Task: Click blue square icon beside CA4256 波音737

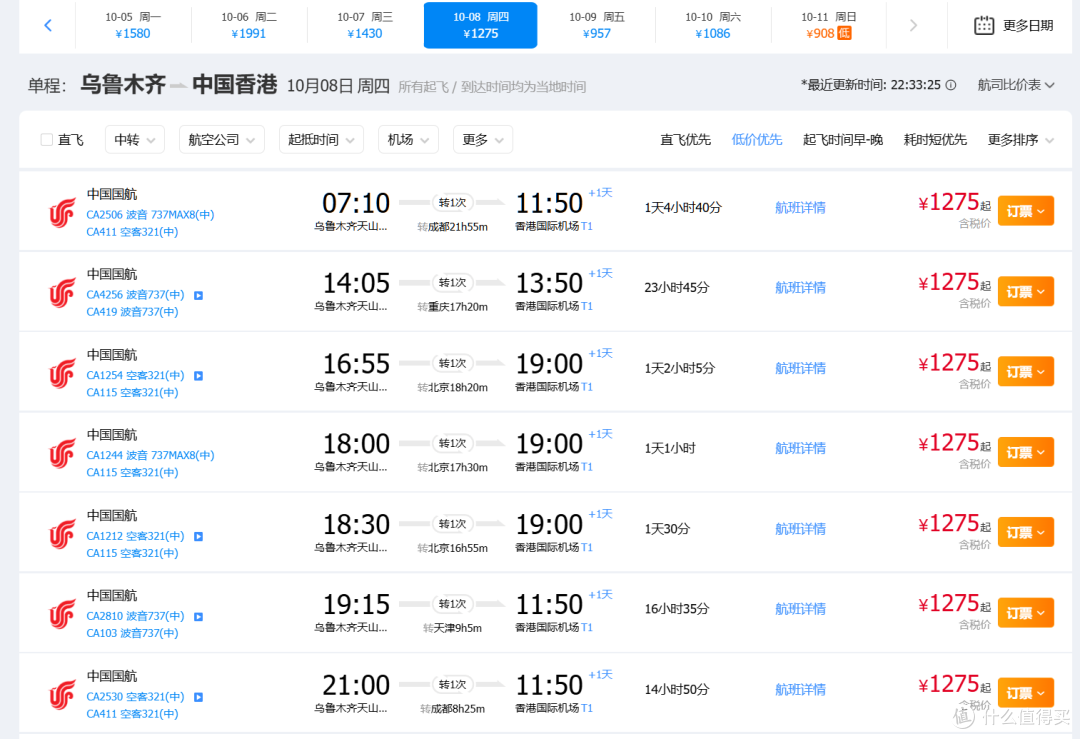Action: click(198, 295)
